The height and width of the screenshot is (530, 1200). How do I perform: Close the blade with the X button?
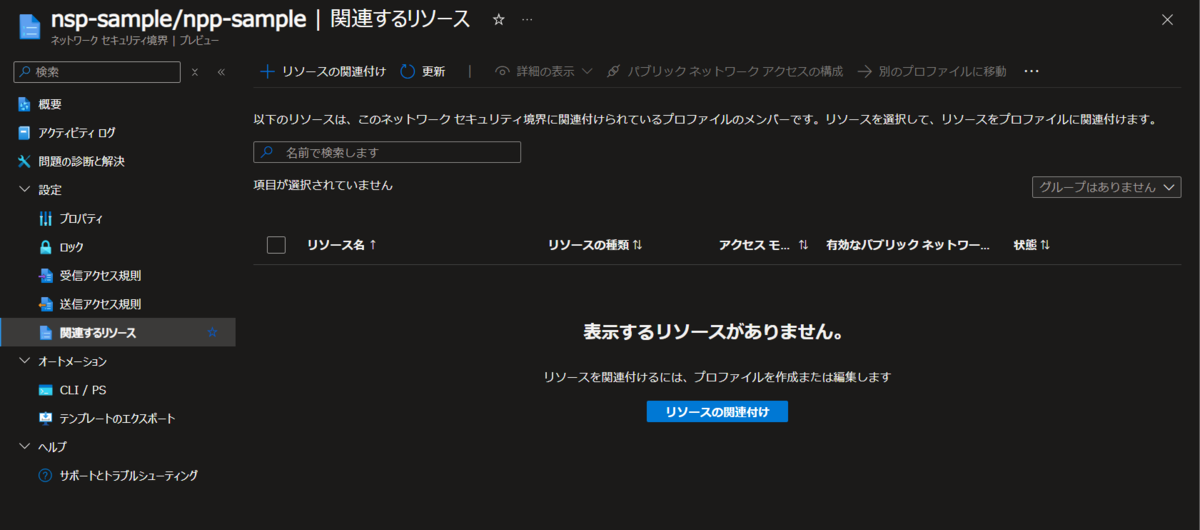pyautogui.click(x=1167, y=19)
